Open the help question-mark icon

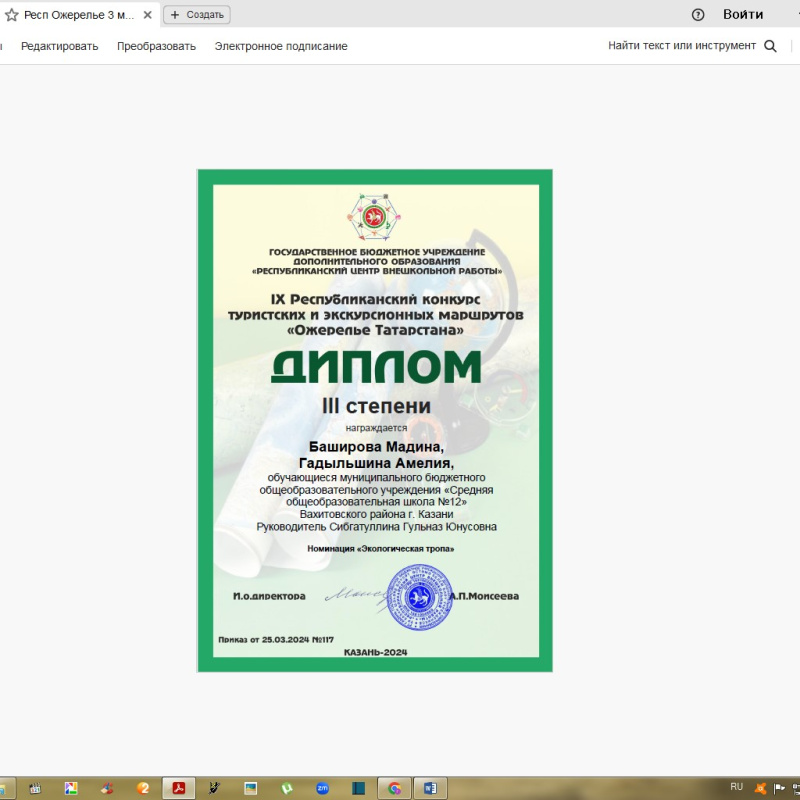coord(697,14)
